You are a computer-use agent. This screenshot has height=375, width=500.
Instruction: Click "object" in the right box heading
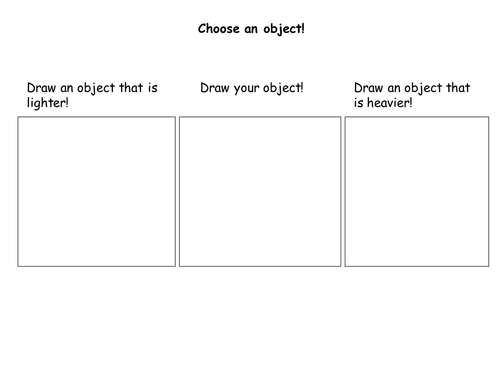[x=423, y=89]
